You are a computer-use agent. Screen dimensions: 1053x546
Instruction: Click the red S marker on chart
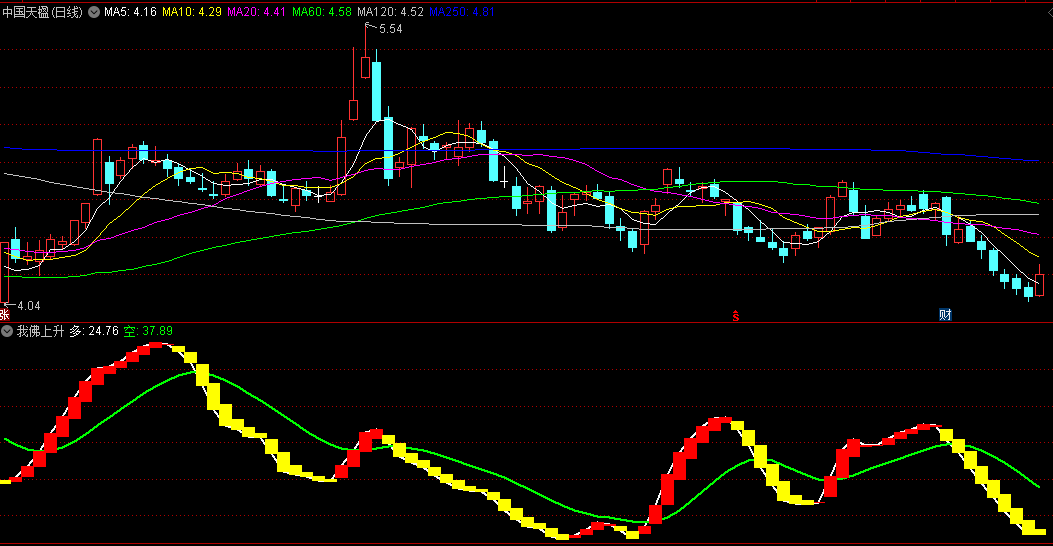[736, 316]
